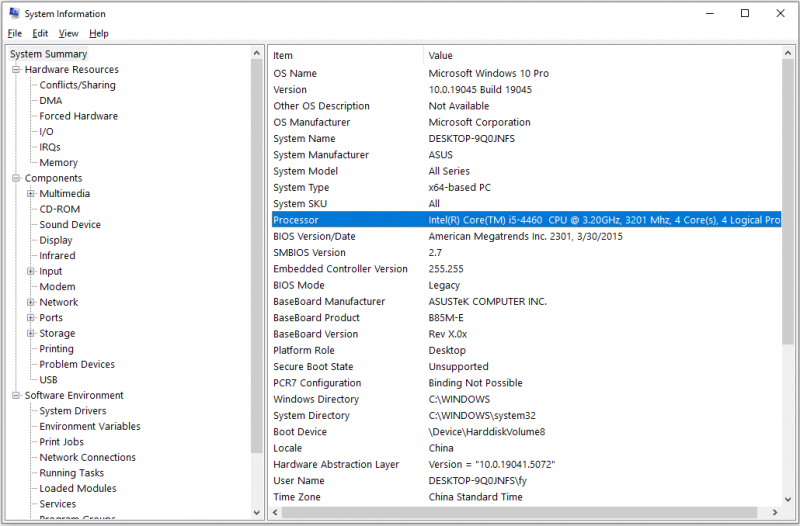Open the Help menu
The image size is (800, 526).
98,33
